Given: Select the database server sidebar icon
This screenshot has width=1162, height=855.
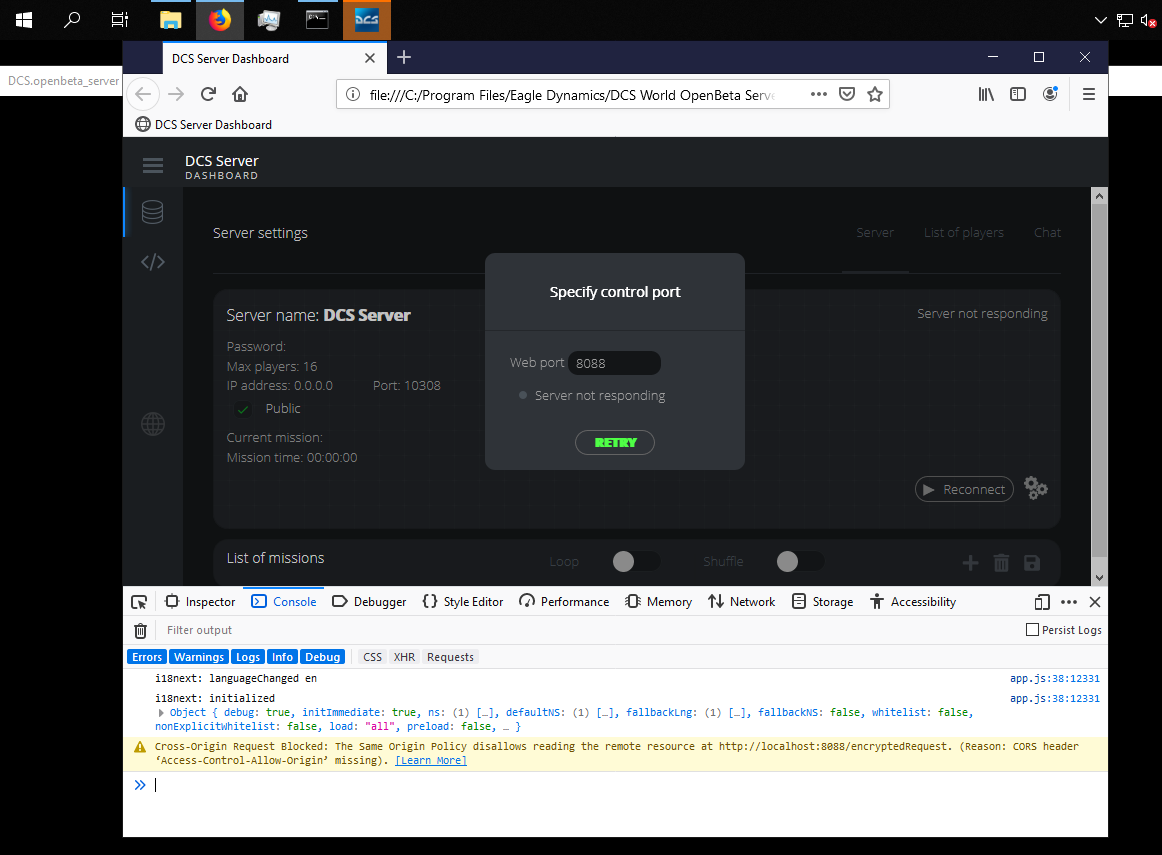Looking at the screenshot, I should pyautogui.click(x=153, y=212).
